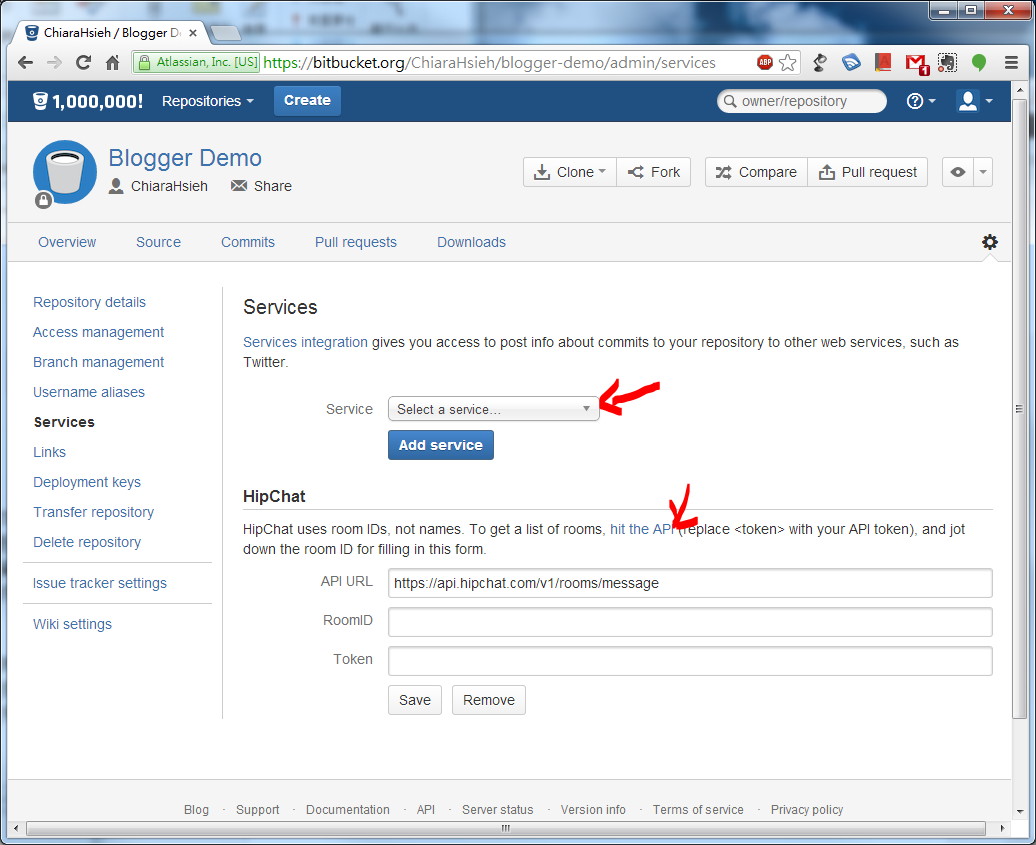Click the Compare button
This screenshot has width=1036, height=845.
pos(757,172)
